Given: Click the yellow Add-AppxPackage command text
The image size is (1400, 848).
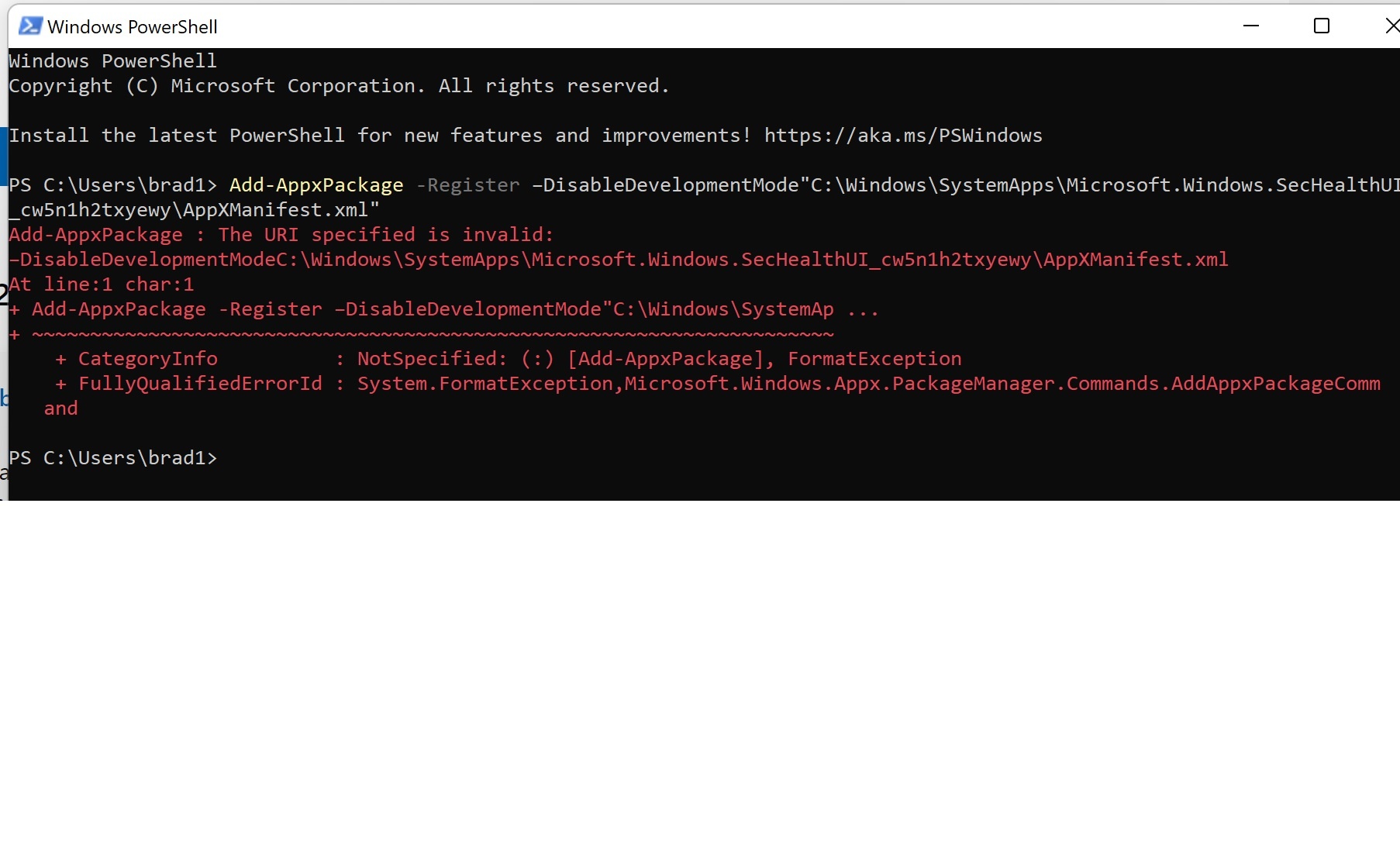Looking at the screenshot, I should pyautogui.click(x=316, y=185).
